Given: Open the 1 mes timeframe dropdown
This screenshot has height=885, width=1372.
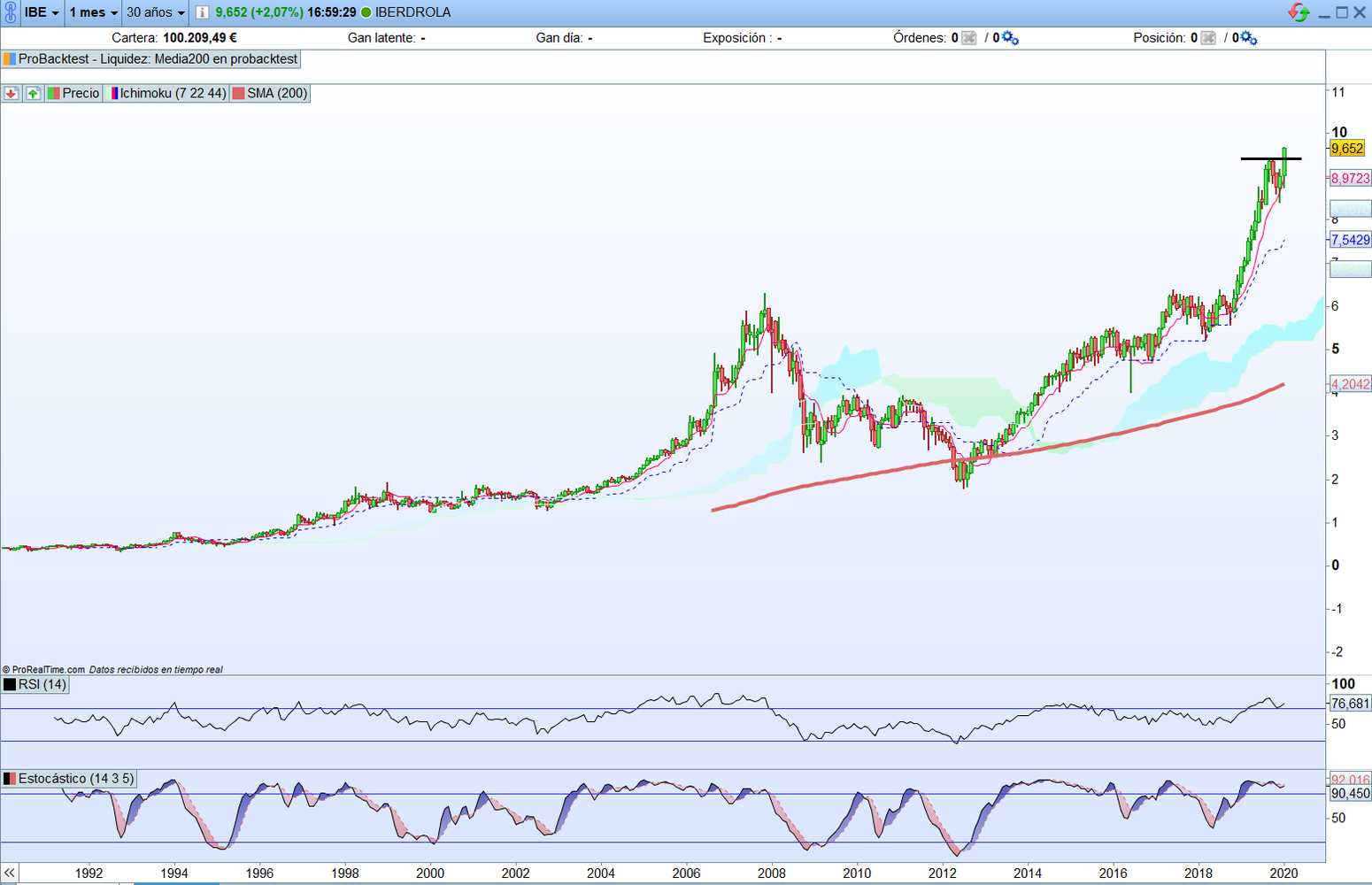Looking at the screenshot, I should [93, 12].
